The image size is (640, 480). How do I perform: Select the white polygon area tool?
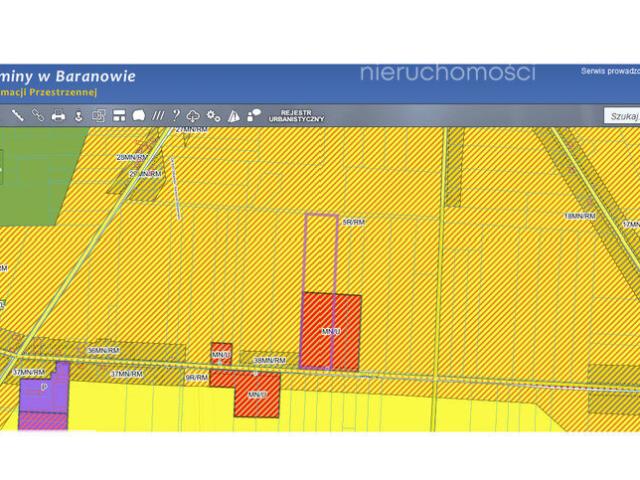coord(139,116)
